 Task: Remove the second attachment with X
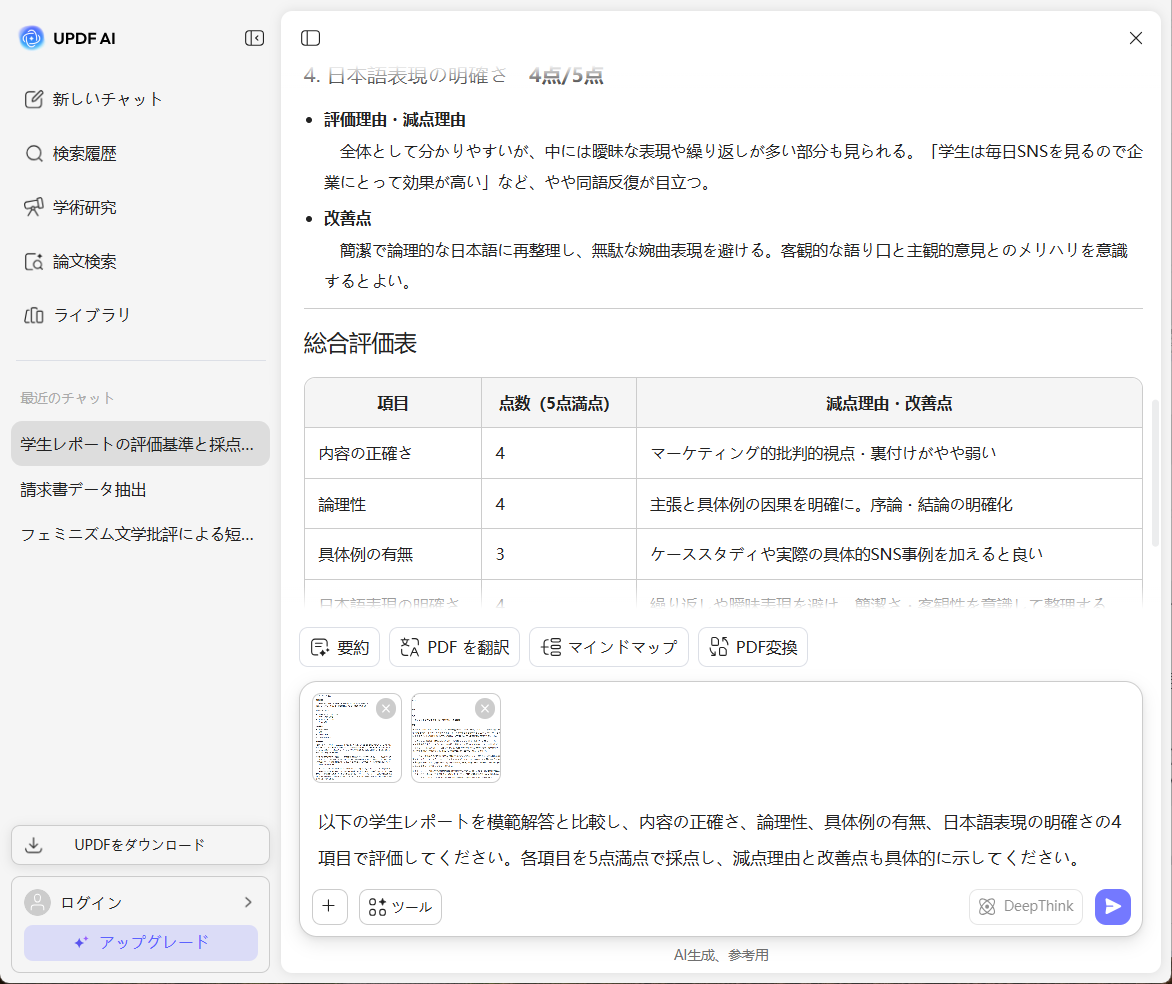coord(485,708)
